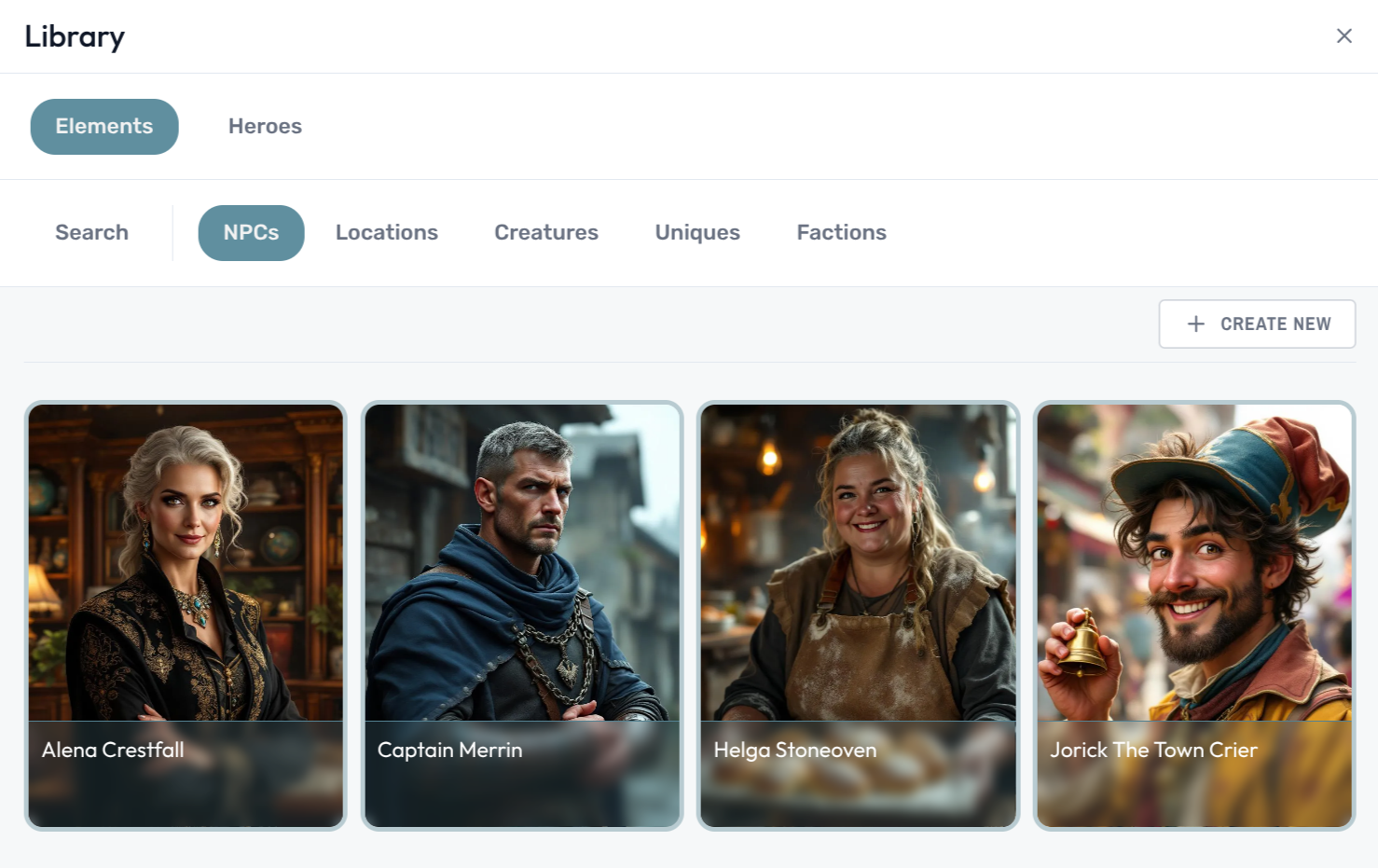Screen dimensions: 1378x868
Task: Open the Locations category tab
Action: [386, 232]
